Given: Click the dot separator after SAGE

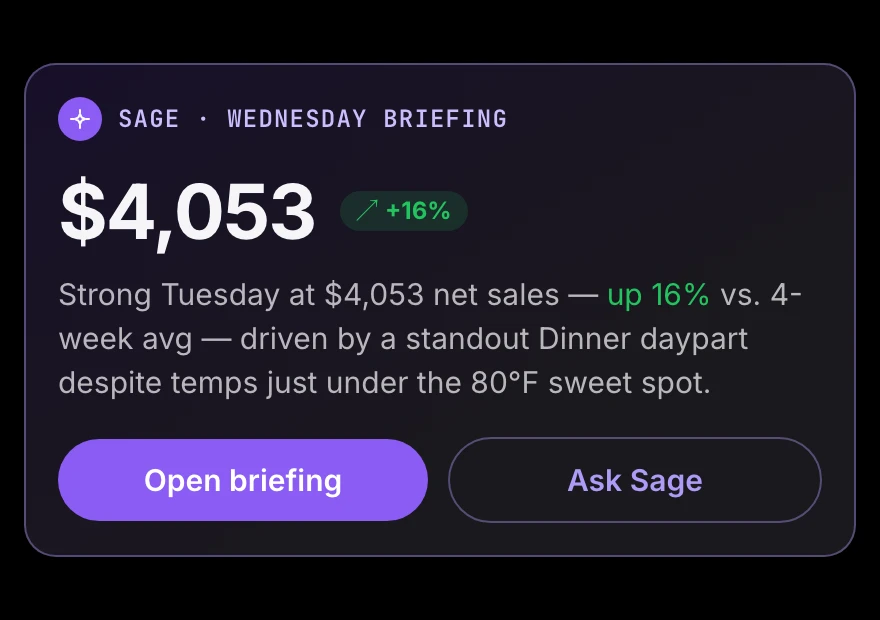Looking at the screenshot, I should click(203, 119).
